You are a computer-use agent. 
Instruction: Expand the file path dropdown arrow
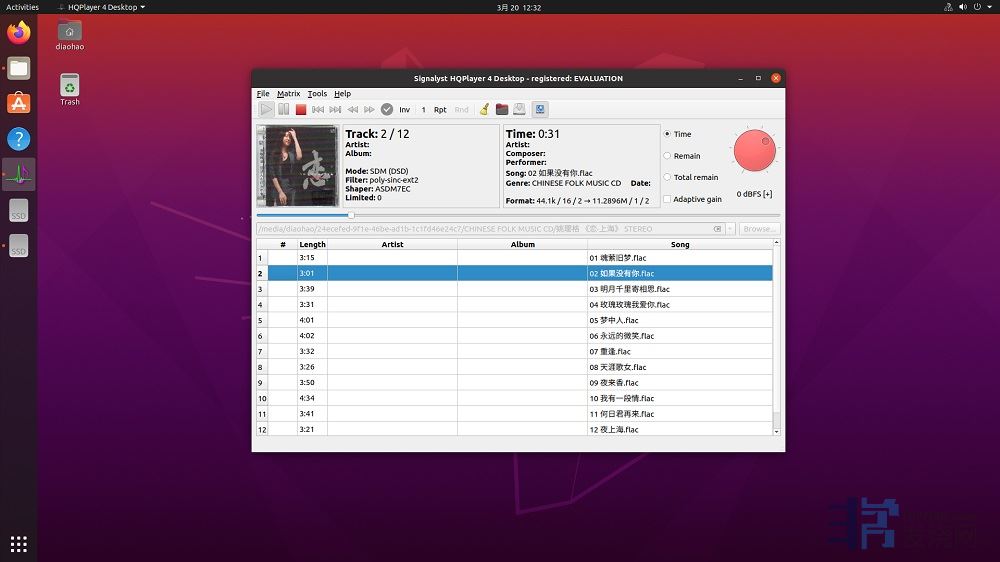click(x=731, y=229)
